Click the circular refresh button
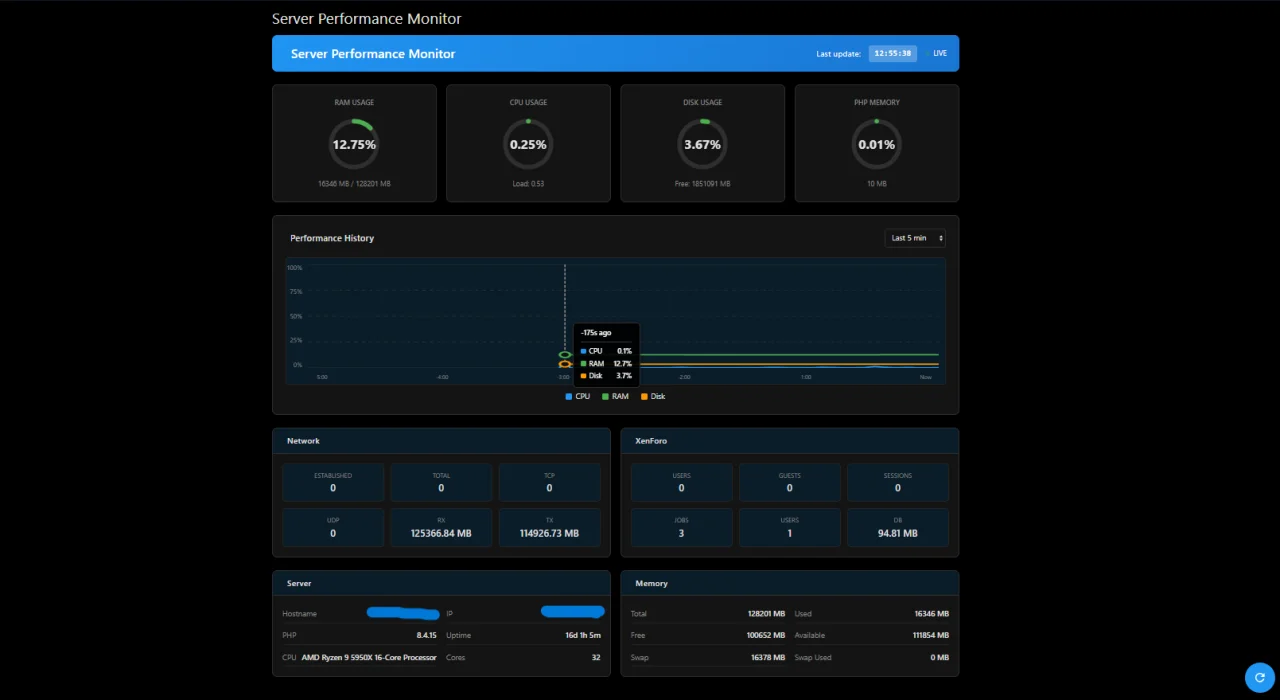Screen dimensions: 1280x700 pos(1260,678)
